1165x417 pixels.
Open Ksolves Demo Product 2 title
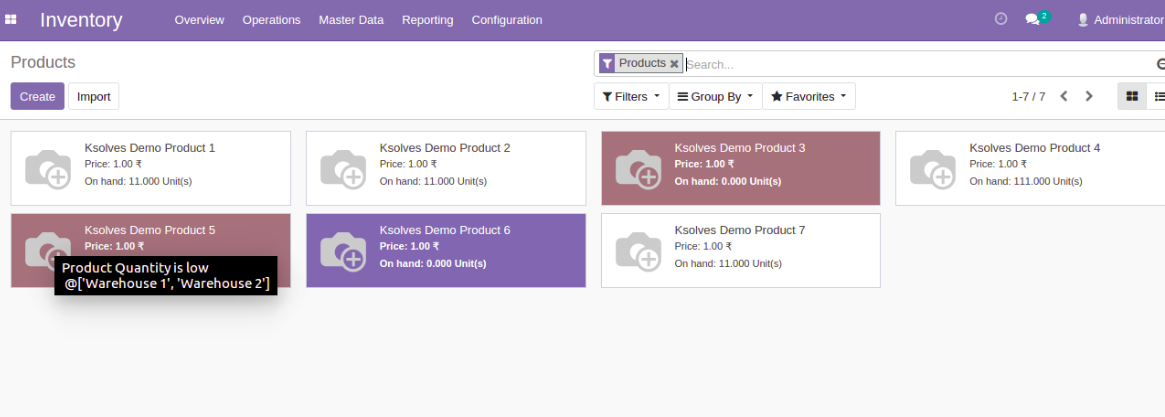point(444,148)
